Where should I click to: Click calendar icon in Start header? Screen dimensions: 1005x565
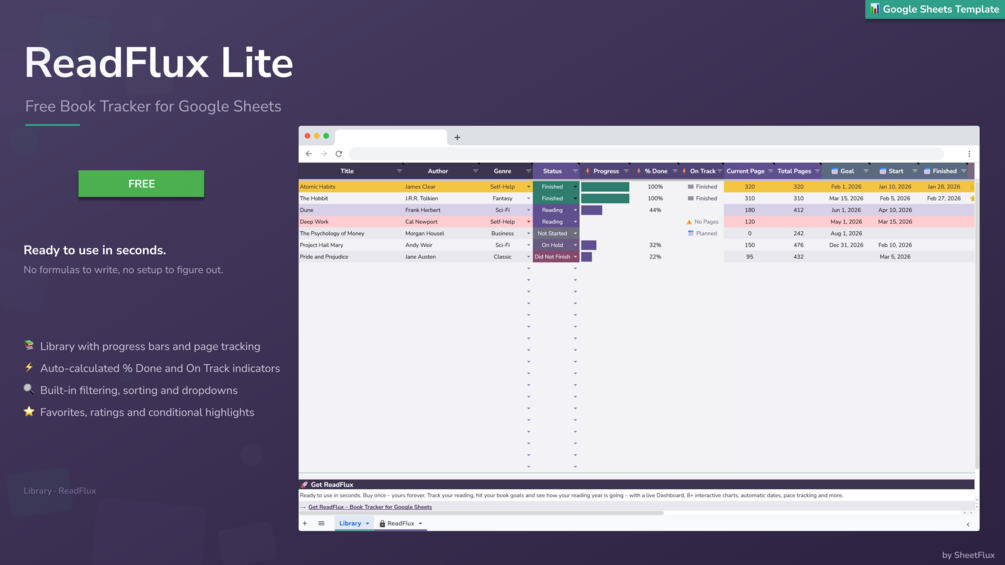tap(883, 171)
